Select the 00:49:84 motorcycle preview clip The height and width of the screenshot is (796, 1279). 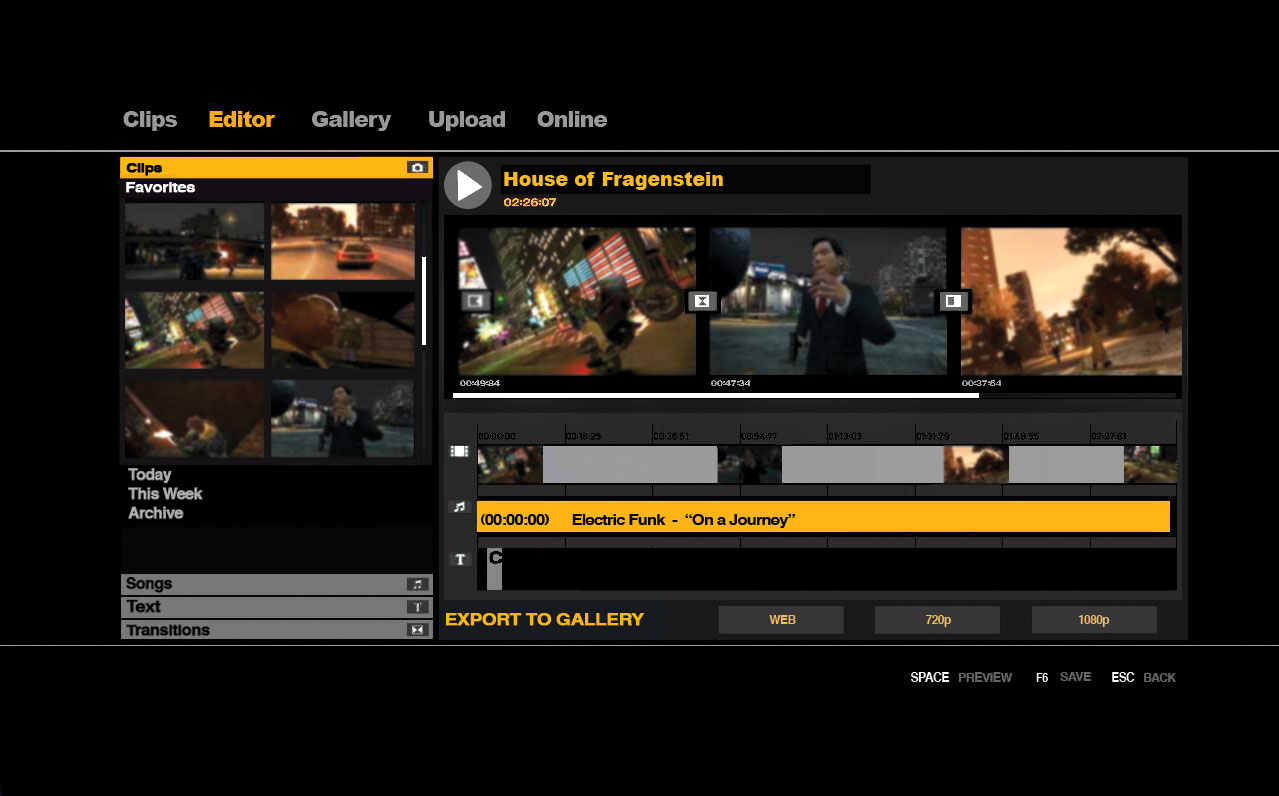click(577, 301)
